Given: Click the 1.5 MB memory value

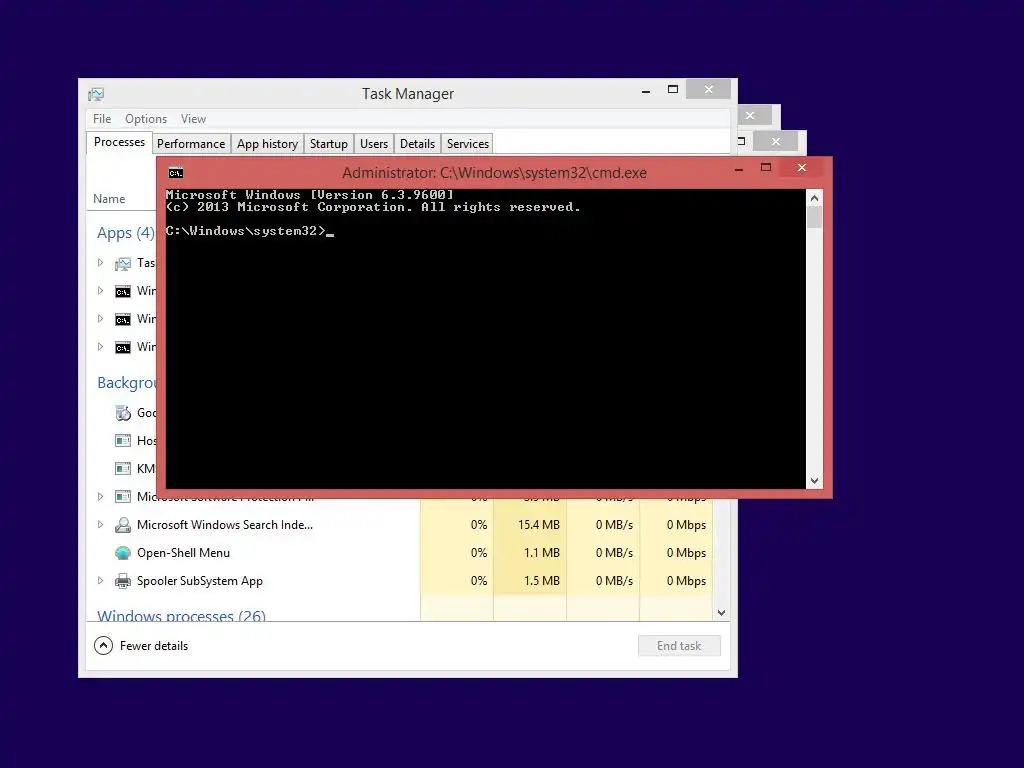Looking at the screenshot, I should click(541, 581).
